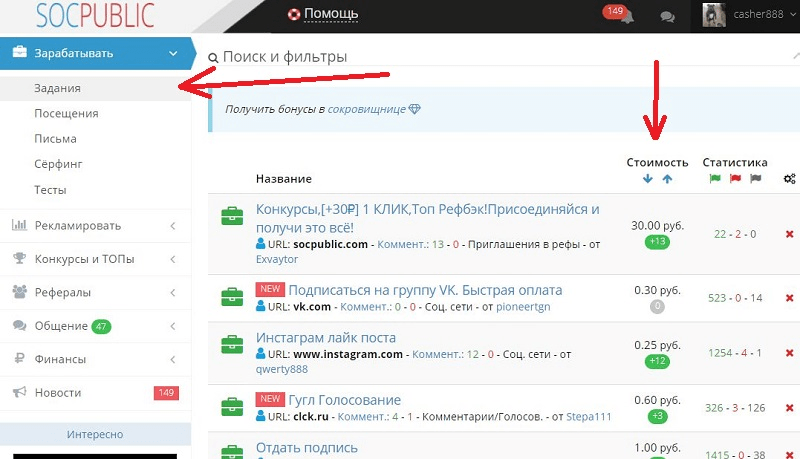Open the Отдать подпись task
The image size is (800, 459).
point(307,448)
